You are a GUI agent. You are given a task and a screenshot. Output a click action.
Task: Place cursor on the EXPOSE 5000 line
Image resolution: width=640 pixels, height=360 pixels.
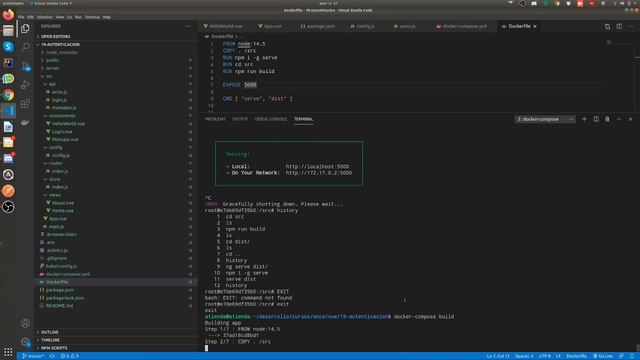click(x=240, y=85)
